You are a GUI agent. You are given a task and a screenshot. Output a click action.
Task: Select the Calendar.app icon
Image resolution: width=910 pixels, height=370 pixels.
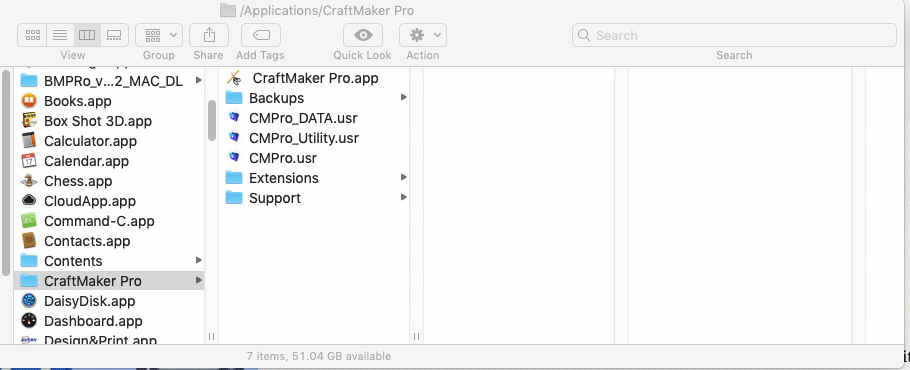[x=29, y=161]
